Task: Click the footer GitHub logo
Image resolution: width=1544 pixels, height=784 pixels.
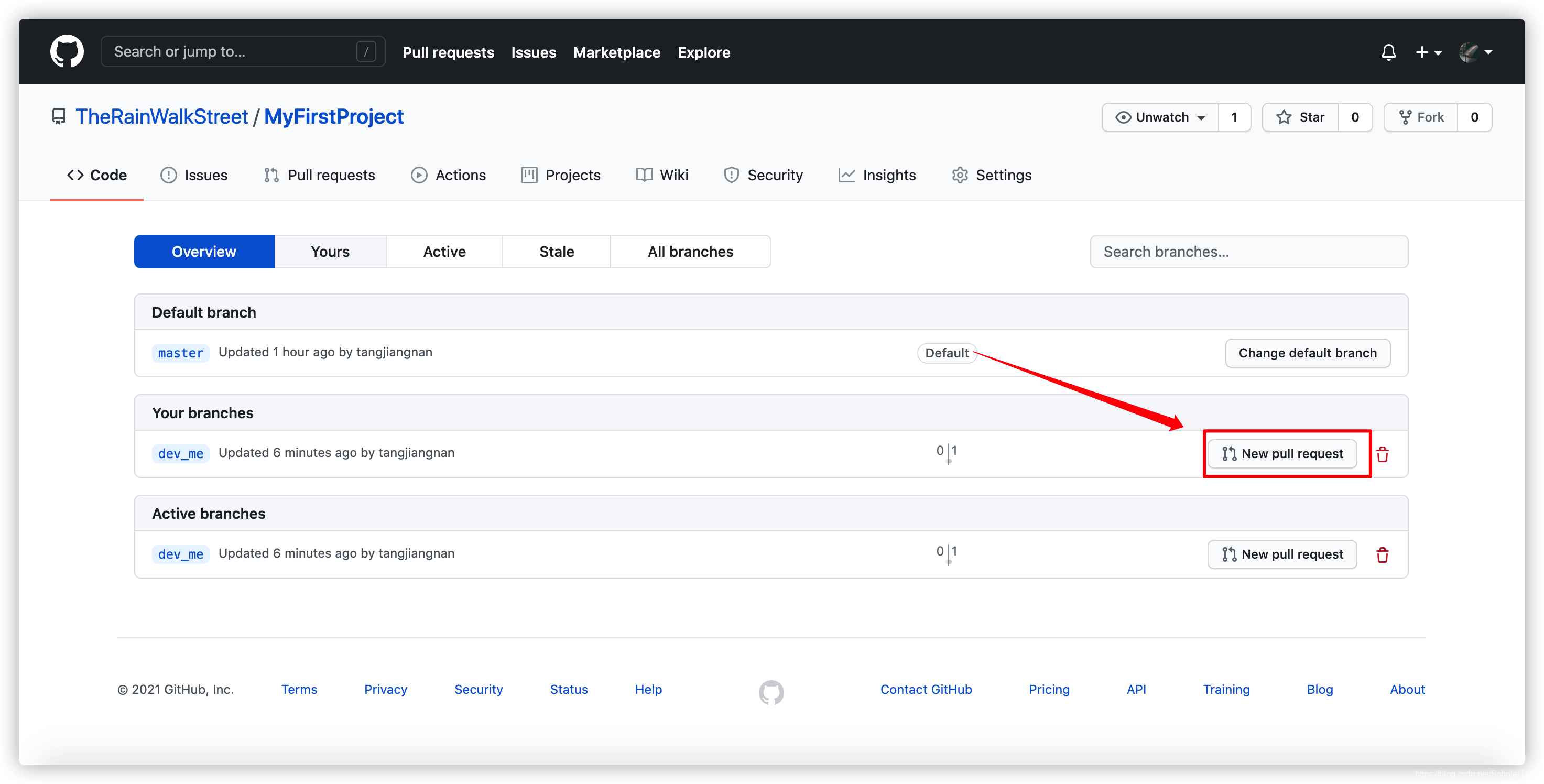Action: pyautogui.click(x=771, y=692)
